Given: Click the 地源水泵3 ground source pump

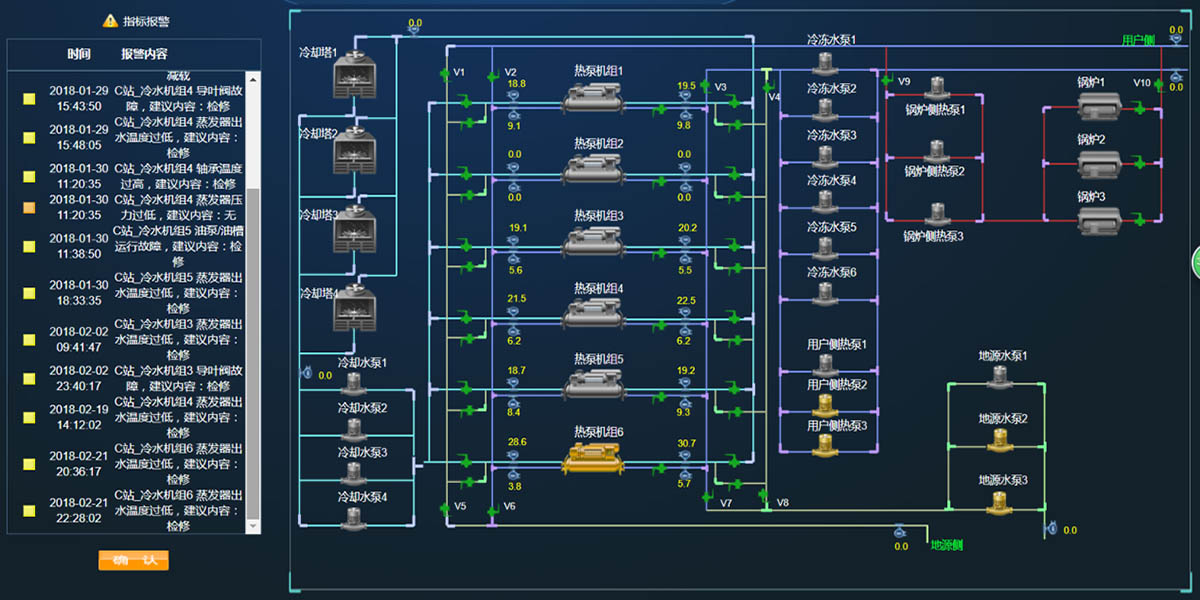Looking at the screenshot, I should (998, 501).
